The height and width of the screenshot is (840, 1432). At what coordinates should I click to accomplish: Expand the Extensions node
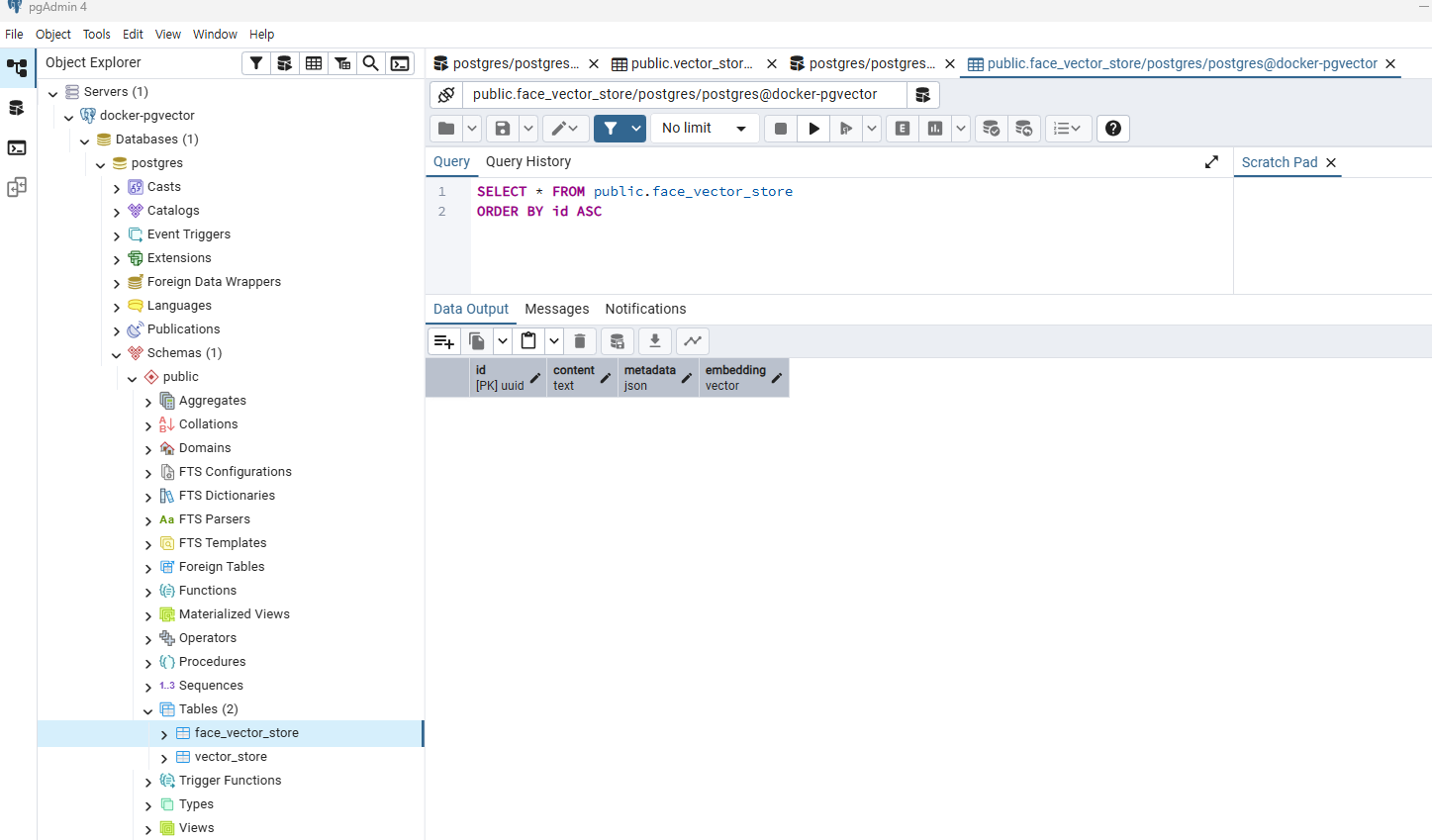117,259
